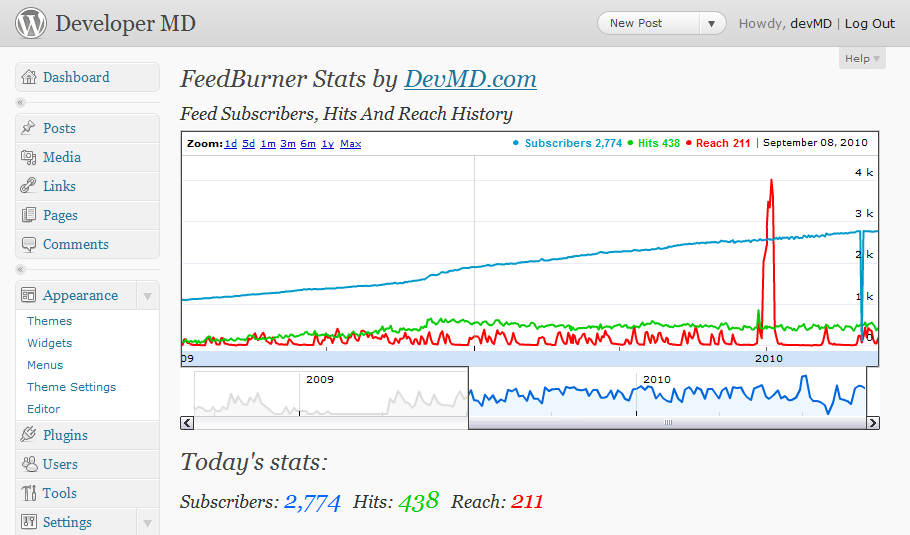This screenshot has height=535, width=910.
Task: Open Dashboard via its house icon
Action: pos(28,77)
